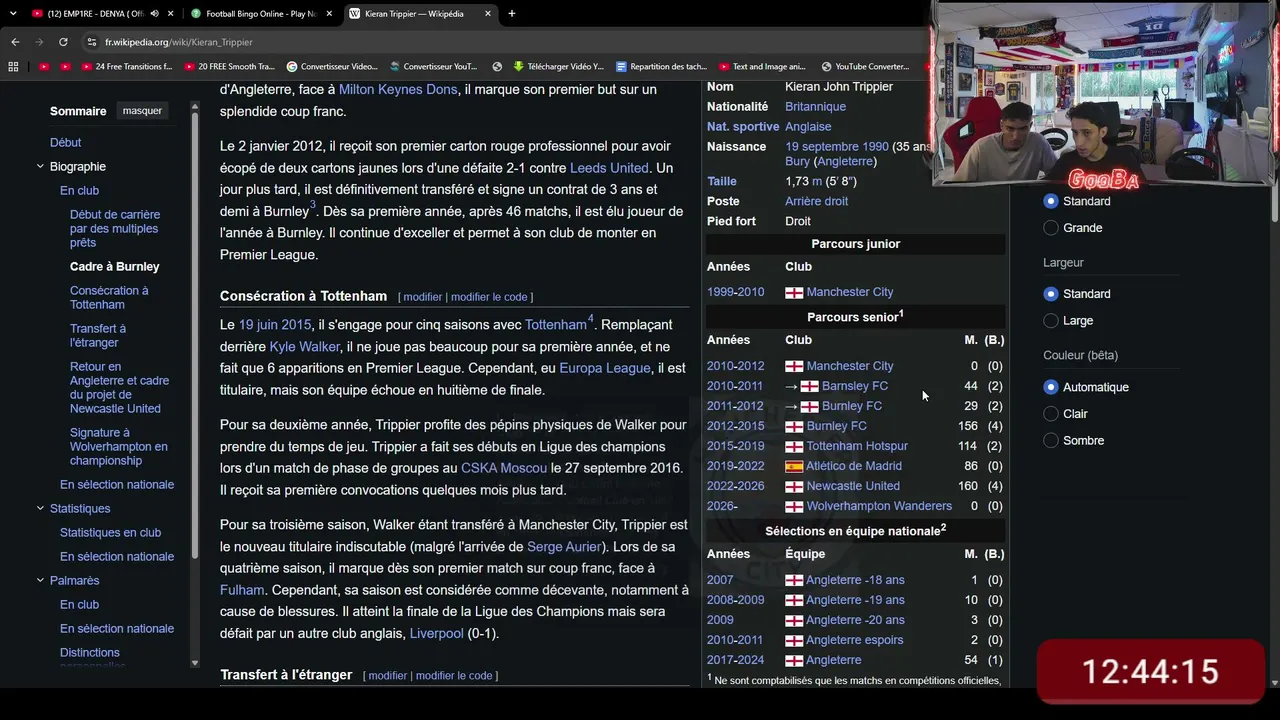Open the unlabeled globe icon bookmark
Screen dimensions: 1280x720
(x=497, y=67)
